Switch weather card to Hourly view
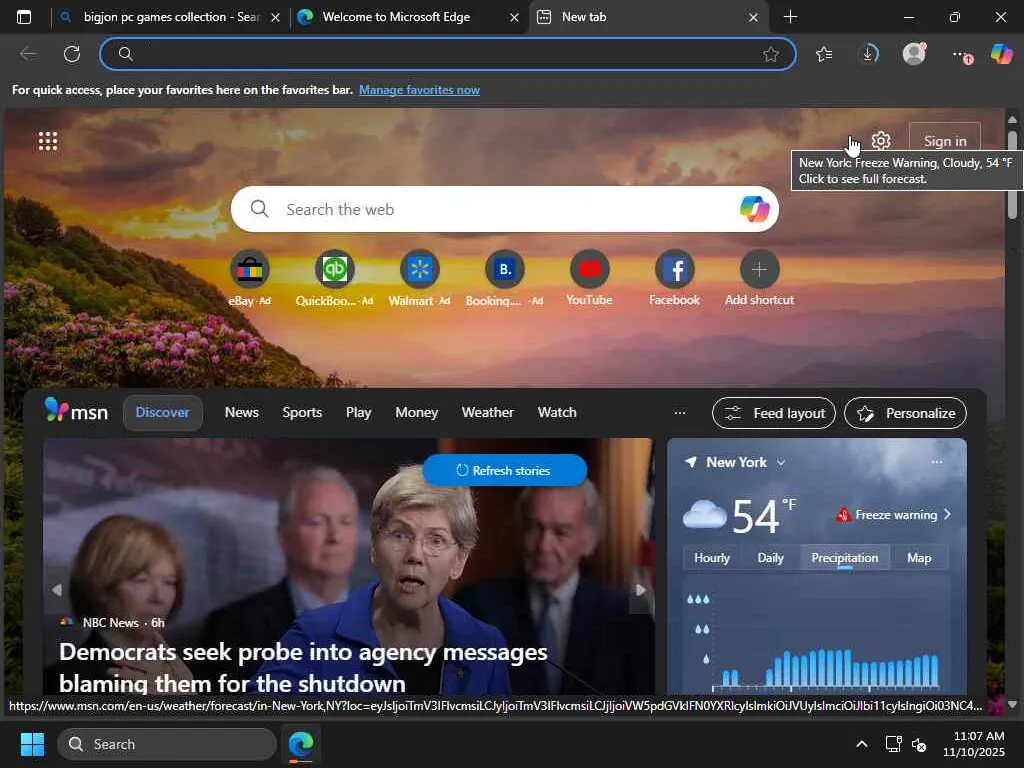This screenshot has width=1024, height=768. click(x=712, y=558)
